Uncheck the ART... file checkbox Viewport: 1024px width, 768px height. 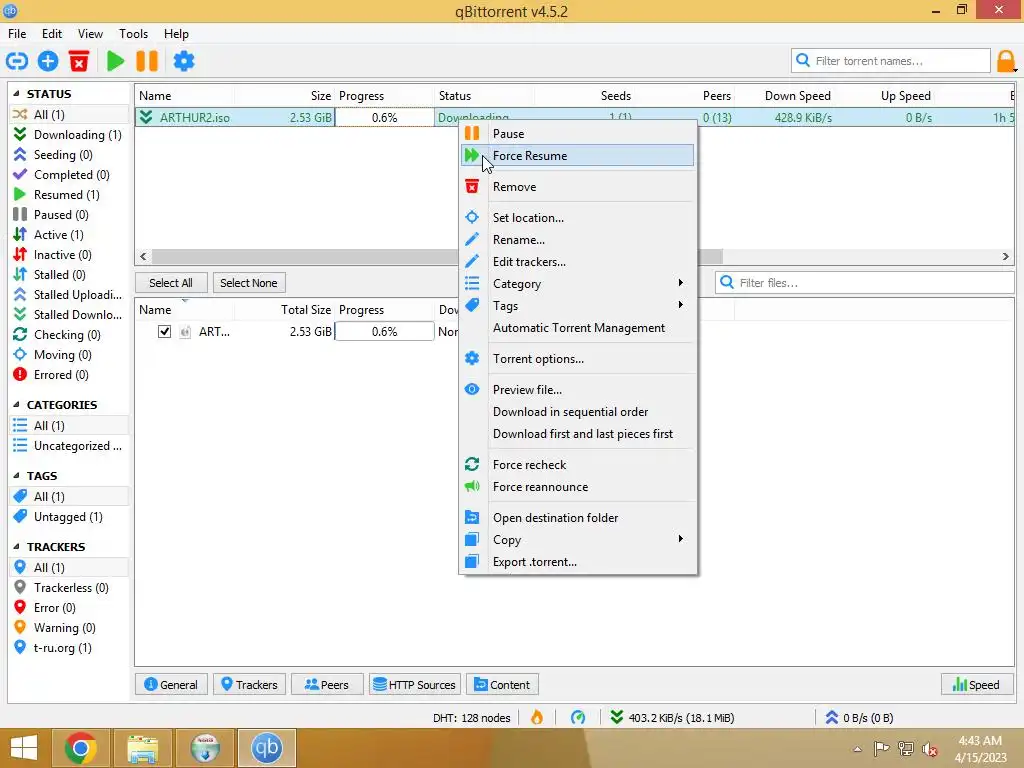point(165,332)
